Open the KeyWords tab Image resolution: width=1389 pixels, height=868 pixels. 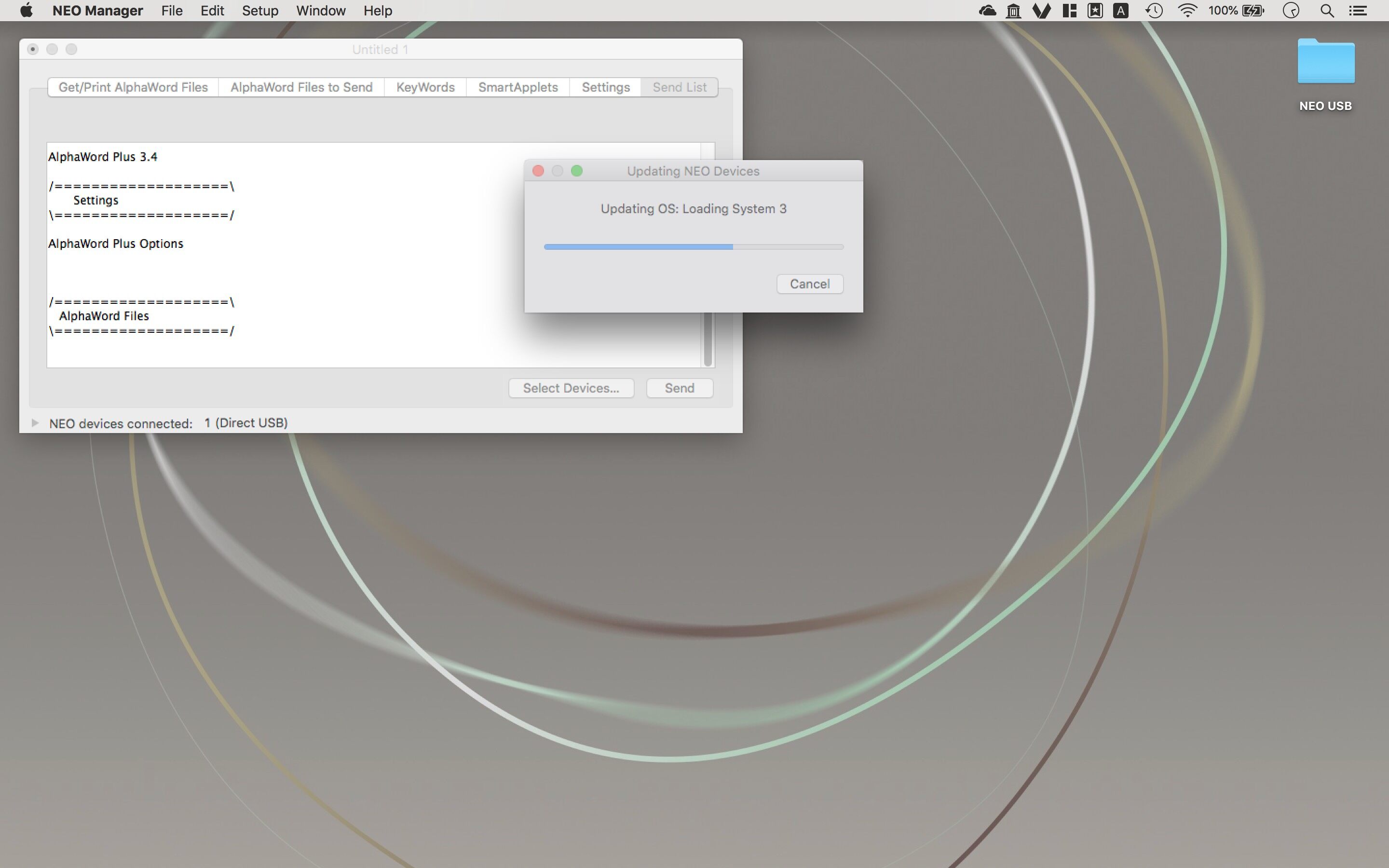(425, 87)
